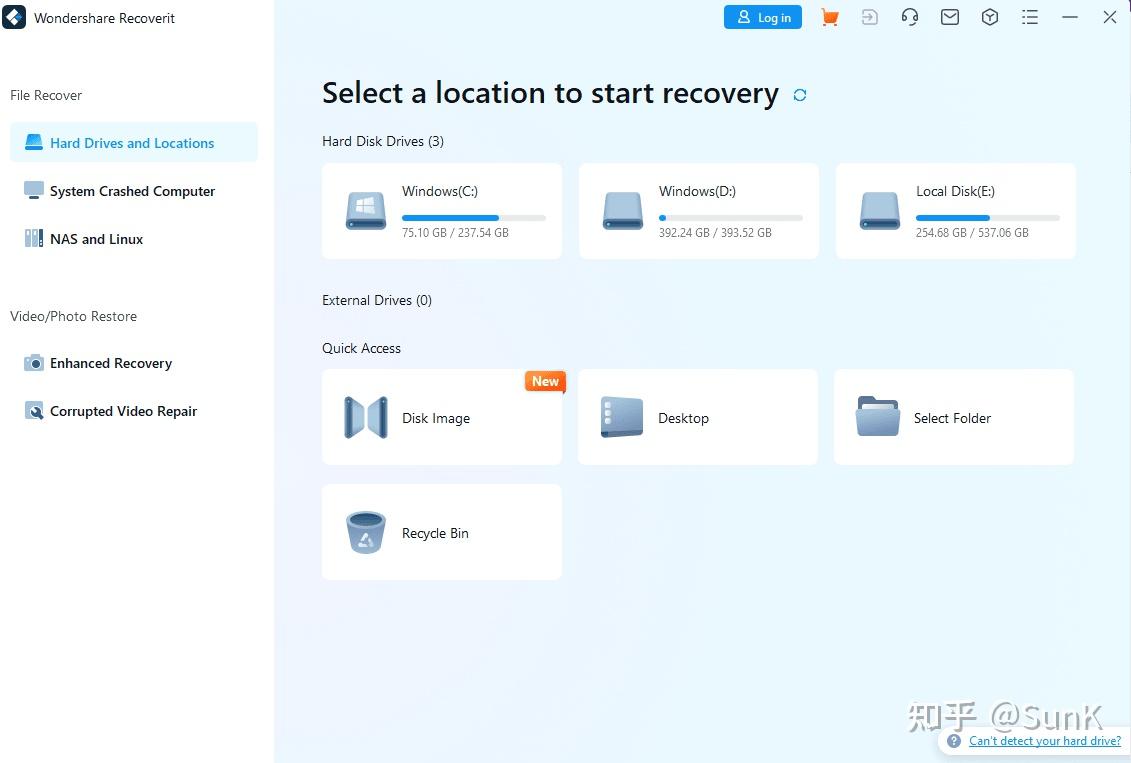Click the Windows(D:) drive icon
1131x763 pixels.
pyautogui.click(x=622, y=211)
